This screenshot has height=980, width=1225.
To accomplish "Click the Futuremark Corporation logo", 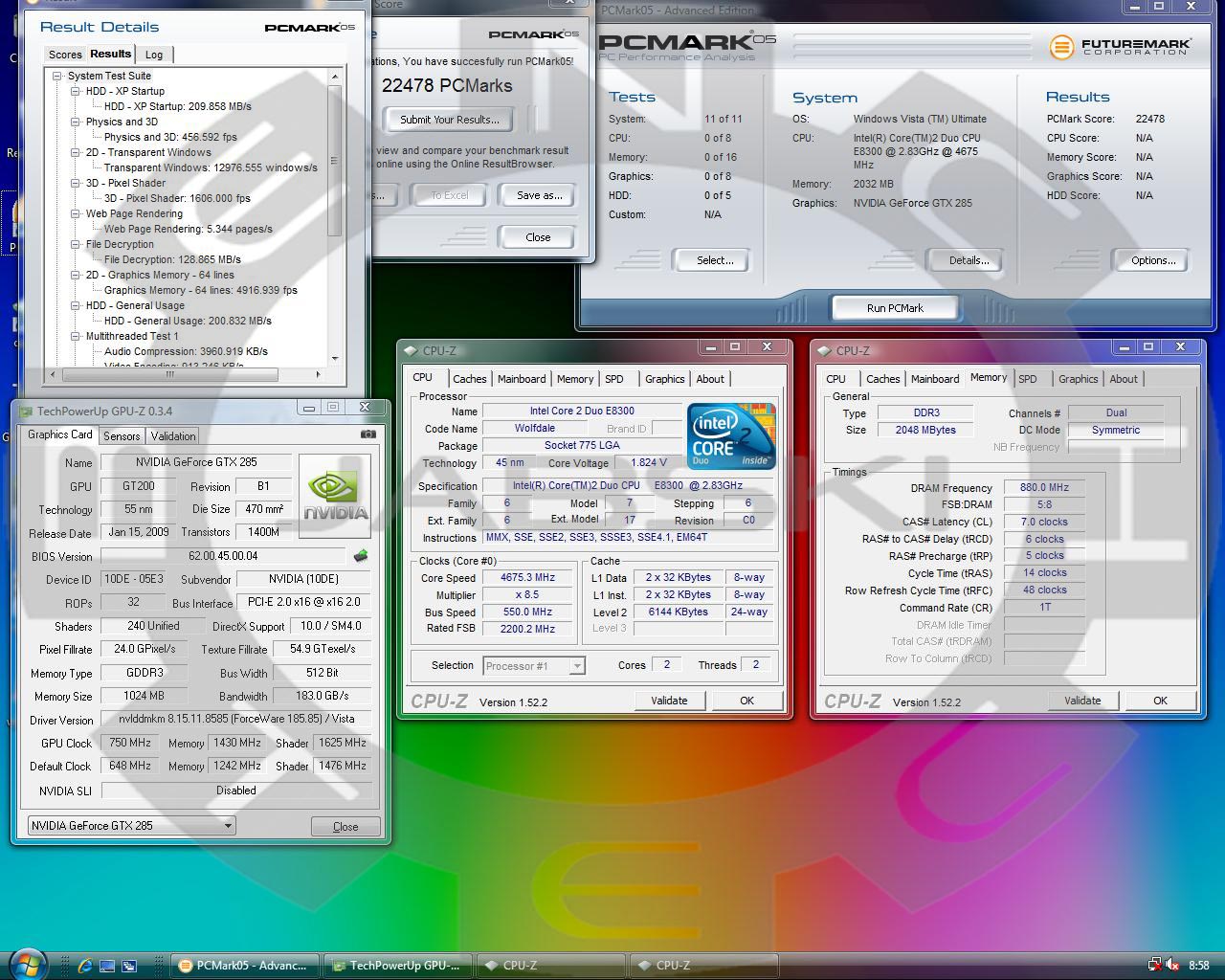I will point(1120,46).
